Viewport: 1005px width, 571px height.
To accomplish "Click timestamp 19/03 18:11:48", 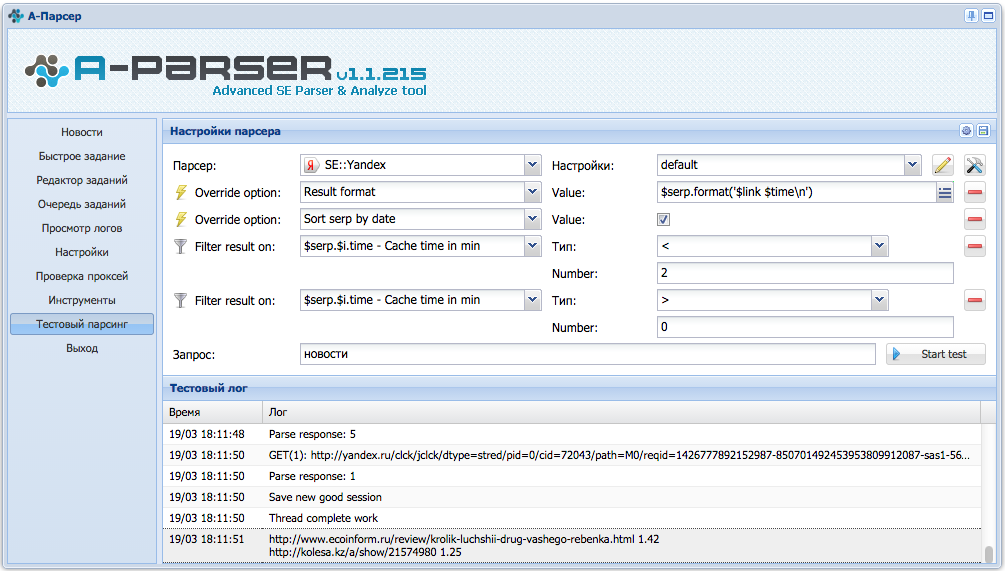I will pos(206,434).
